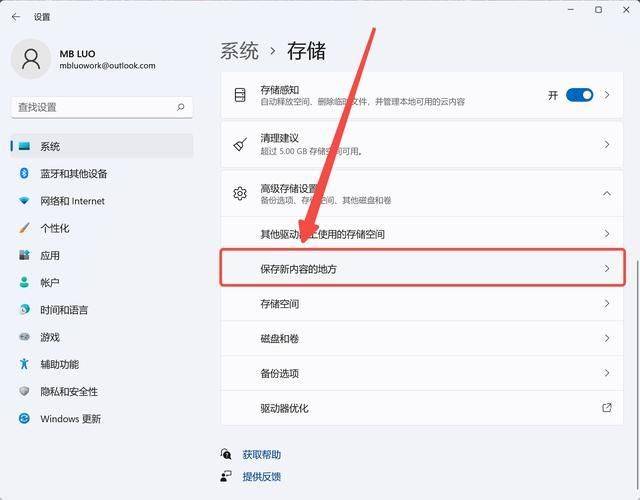Select 隐私和安全性 in the sidebar

coord(102,391)
